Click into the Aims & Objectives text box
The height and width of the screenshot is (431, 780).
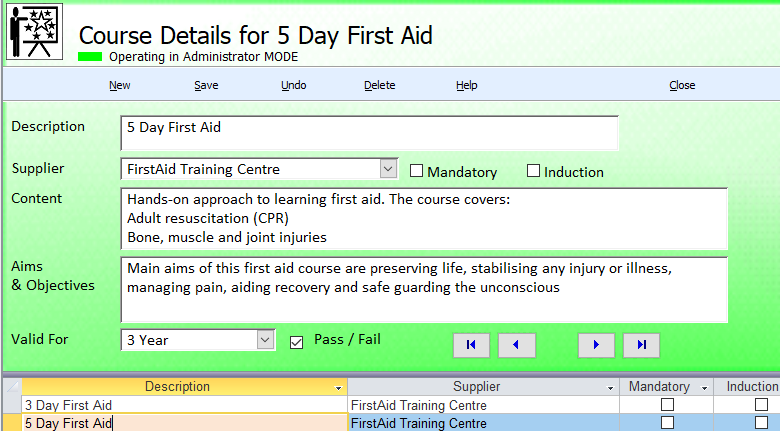424,290
